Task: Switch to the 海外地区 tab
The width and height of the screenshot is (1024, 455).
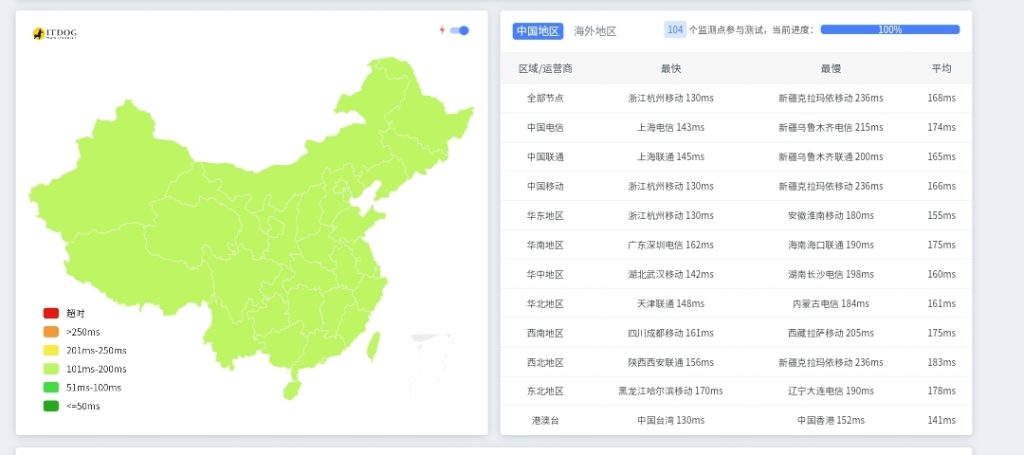Action: 595,31
